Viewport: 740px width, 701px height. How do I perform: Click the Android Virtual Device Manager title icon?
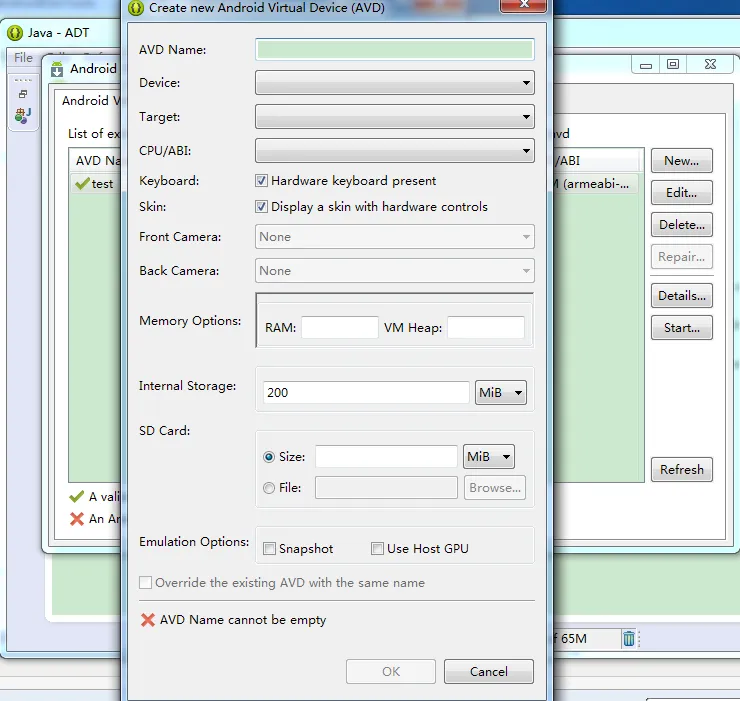[x=56, y=69]
